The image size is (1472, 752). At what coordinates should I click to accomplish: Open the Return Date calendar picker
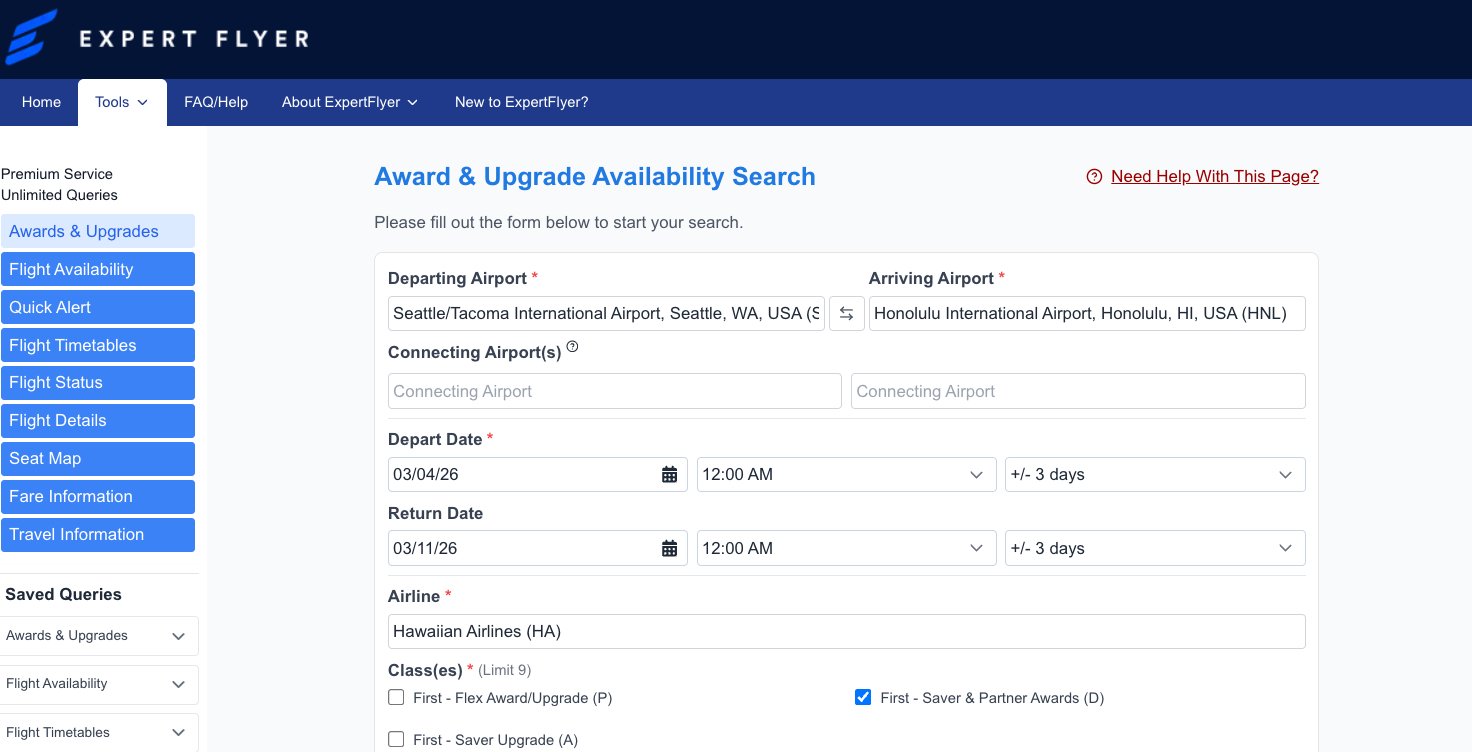(668, 547)
